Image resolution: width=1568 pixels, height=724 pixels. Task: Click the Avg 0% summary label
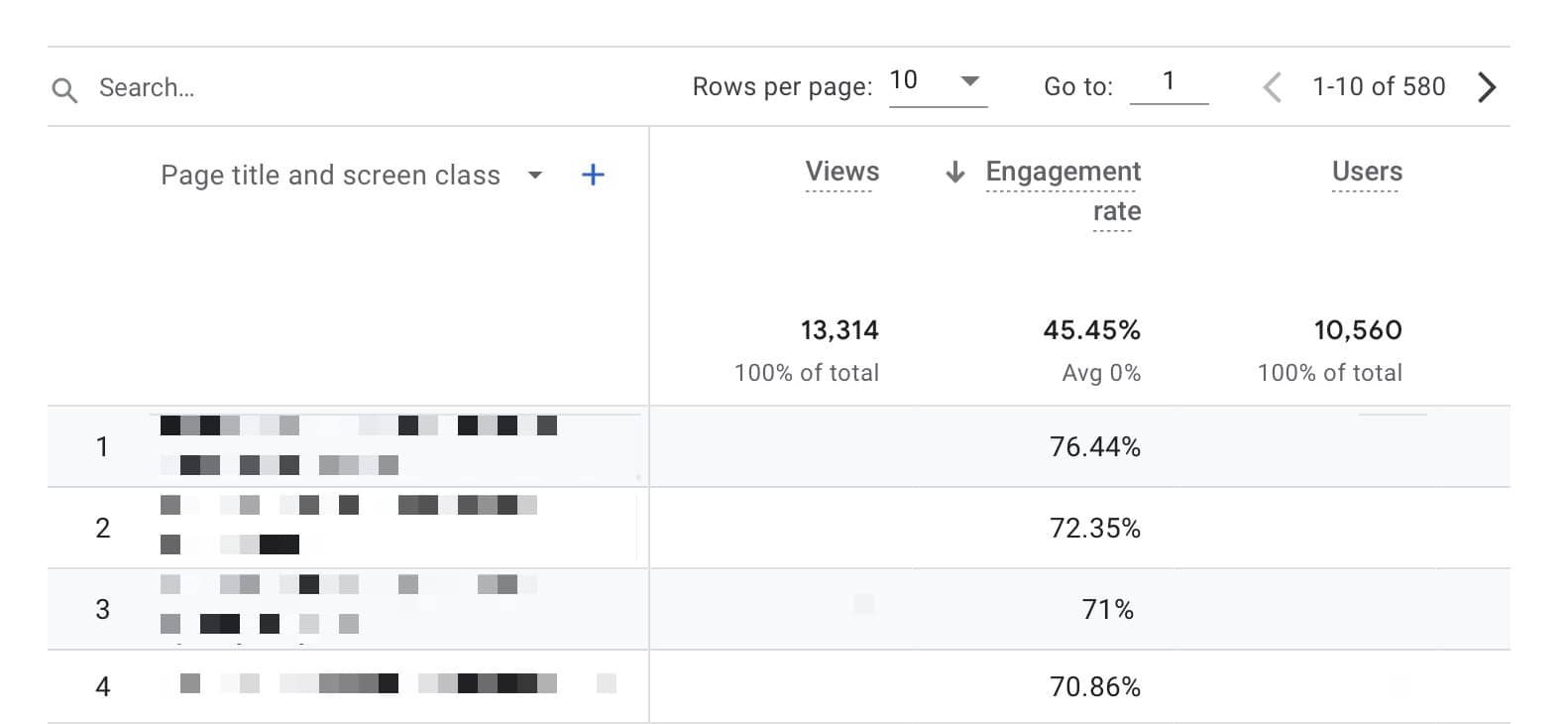click(1101, 372)
